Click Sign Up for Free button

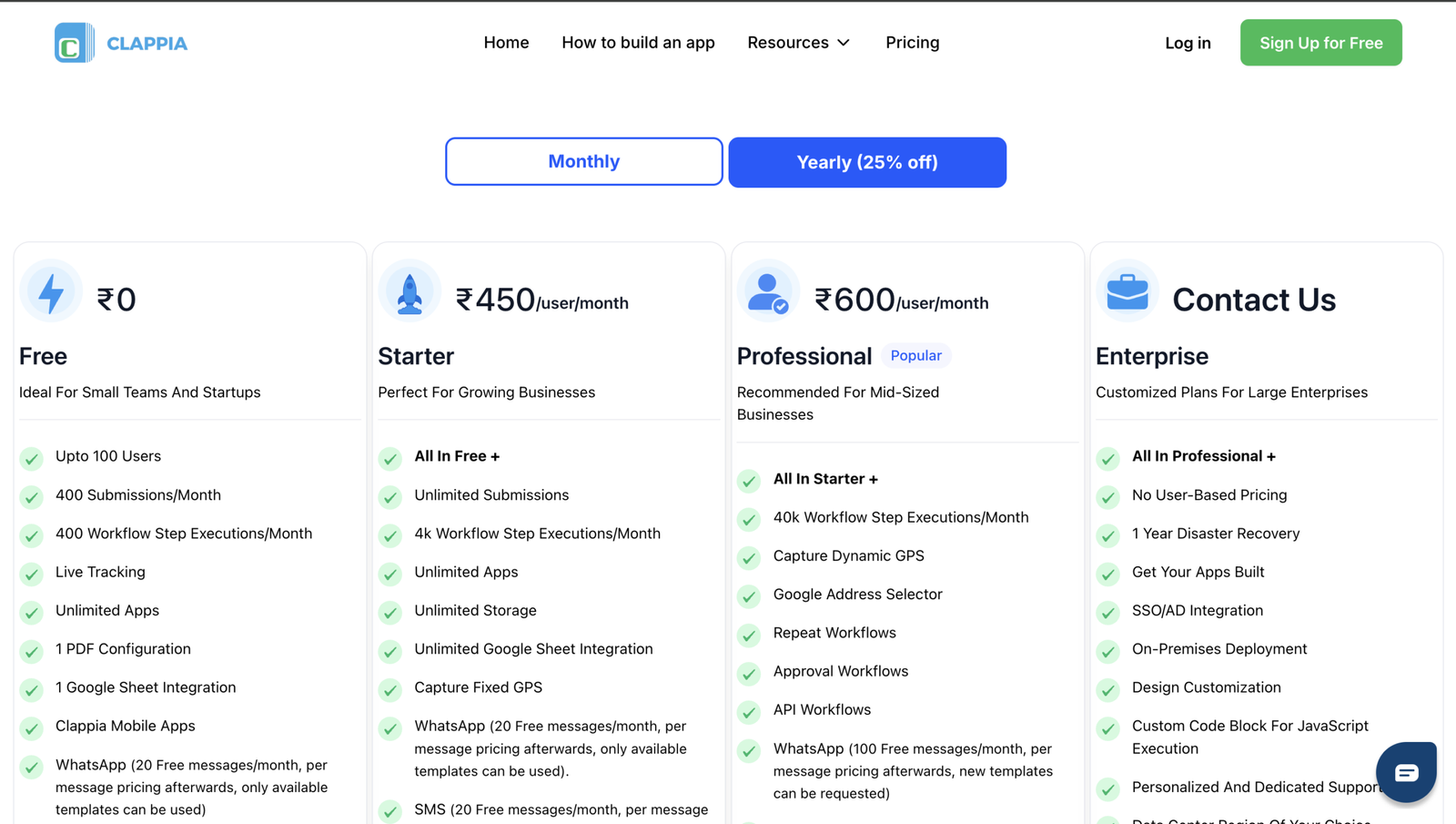click(x=1320, y=43)
